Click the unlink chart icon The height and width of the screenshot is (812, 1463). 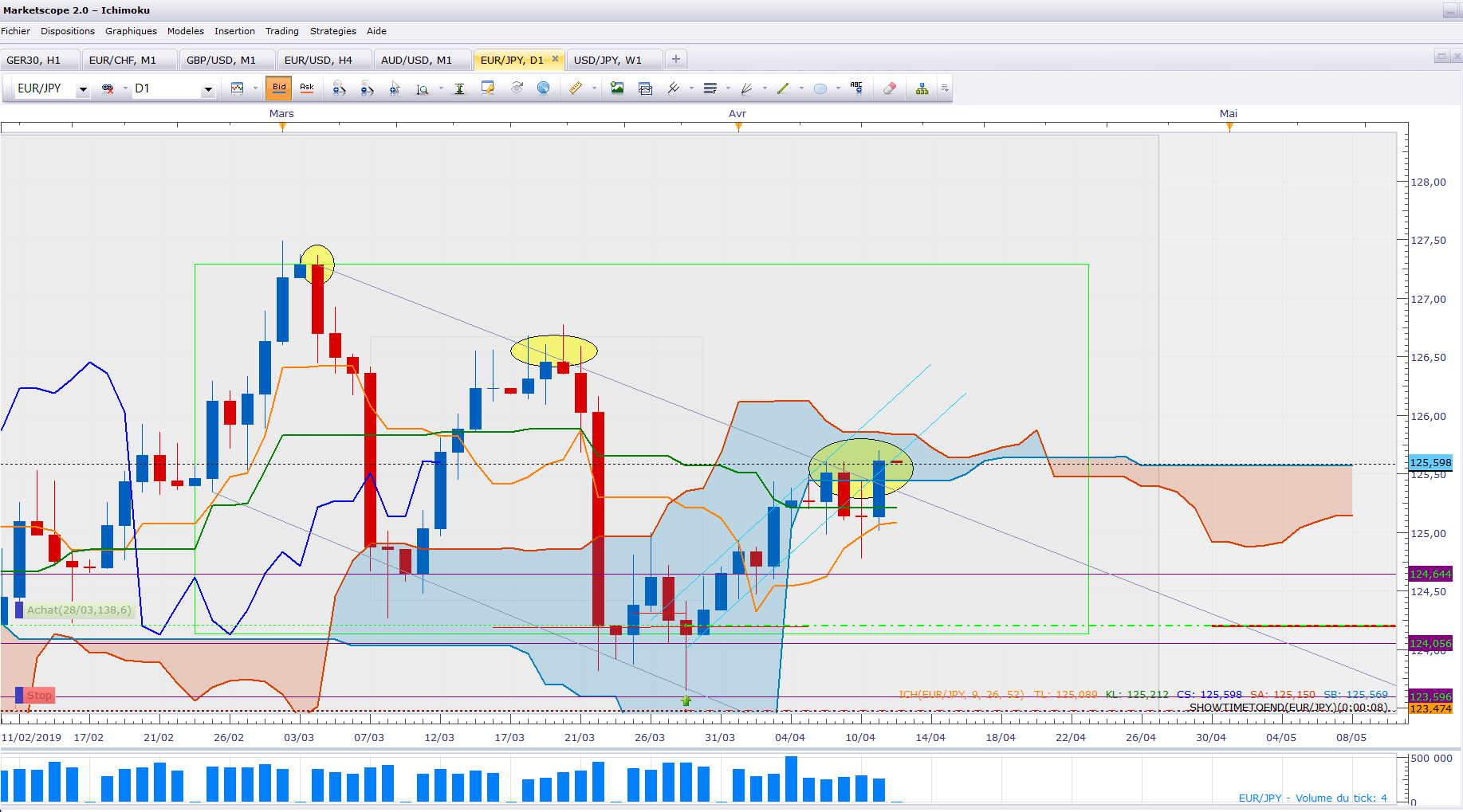point(108,88)
